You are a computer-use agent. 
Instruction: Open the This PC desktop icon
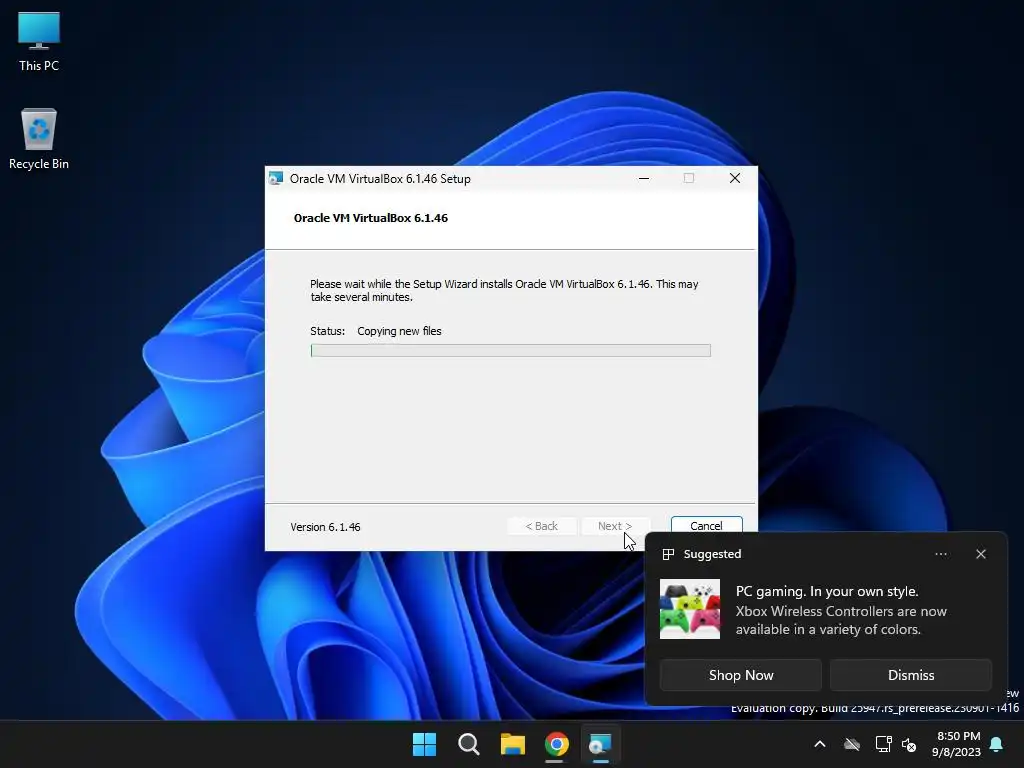(39, 42)
